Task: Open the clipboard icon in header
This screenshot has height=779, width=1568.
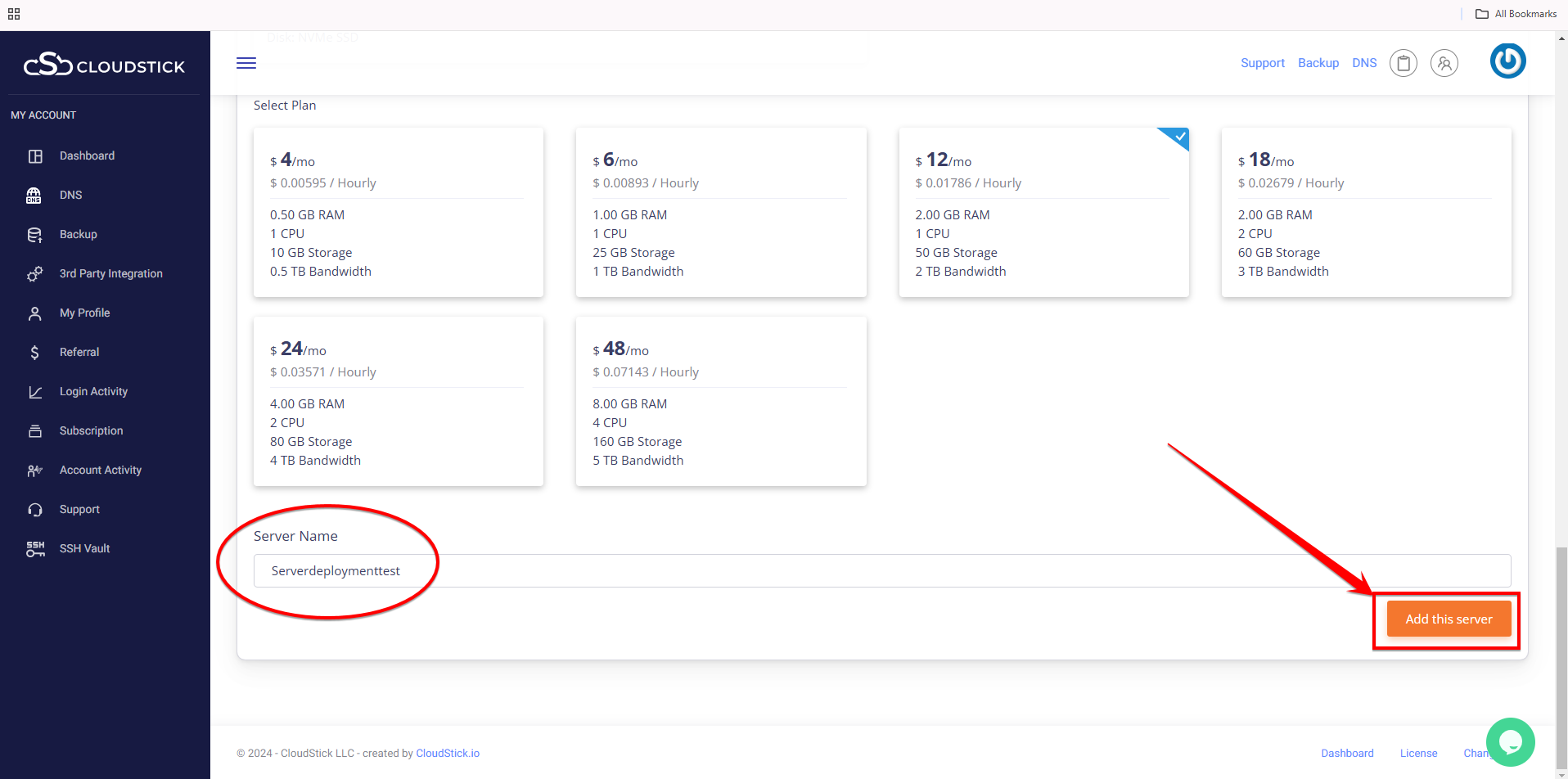Action: coord(1403,63)
